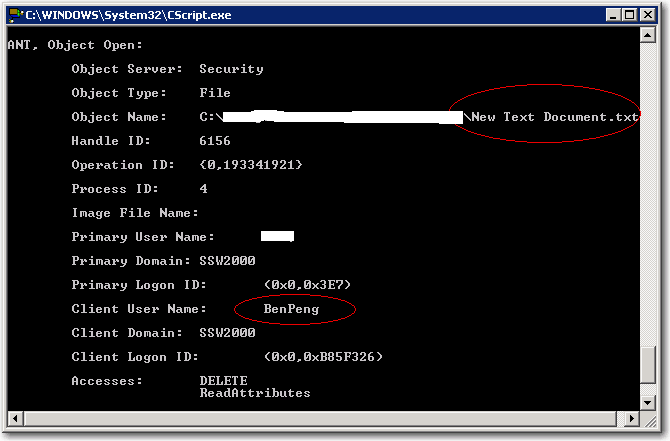The height and width of the screenshot is (441, 670).
Task: Click the circled 'New Text Document.txt' filename
Action: tap(555, 117)
